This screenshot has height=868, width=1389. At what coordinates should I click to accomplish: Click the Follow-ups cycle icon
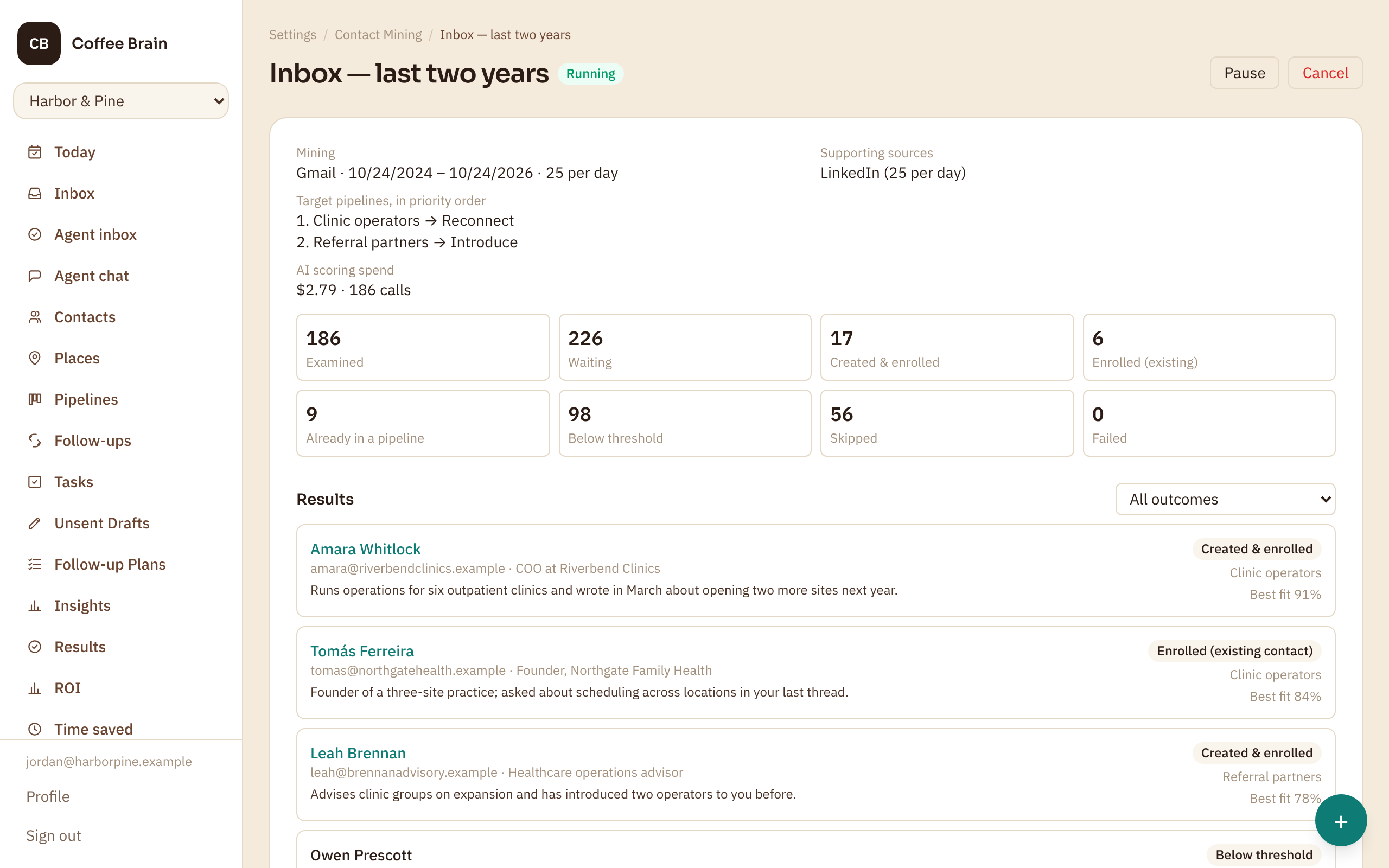(x=35, y=441)
